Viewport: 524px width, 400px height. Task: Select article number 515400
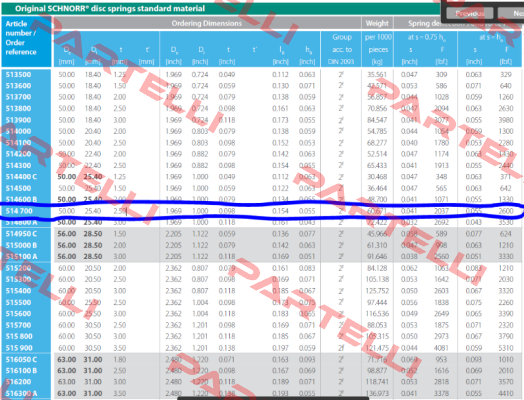pos(18,291)
